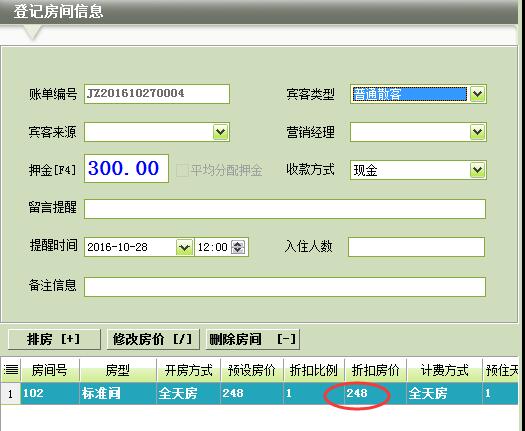This screenshot has height=431, width=525.
Task: Click the 折扣房价 column header
Action: point(375,370)
